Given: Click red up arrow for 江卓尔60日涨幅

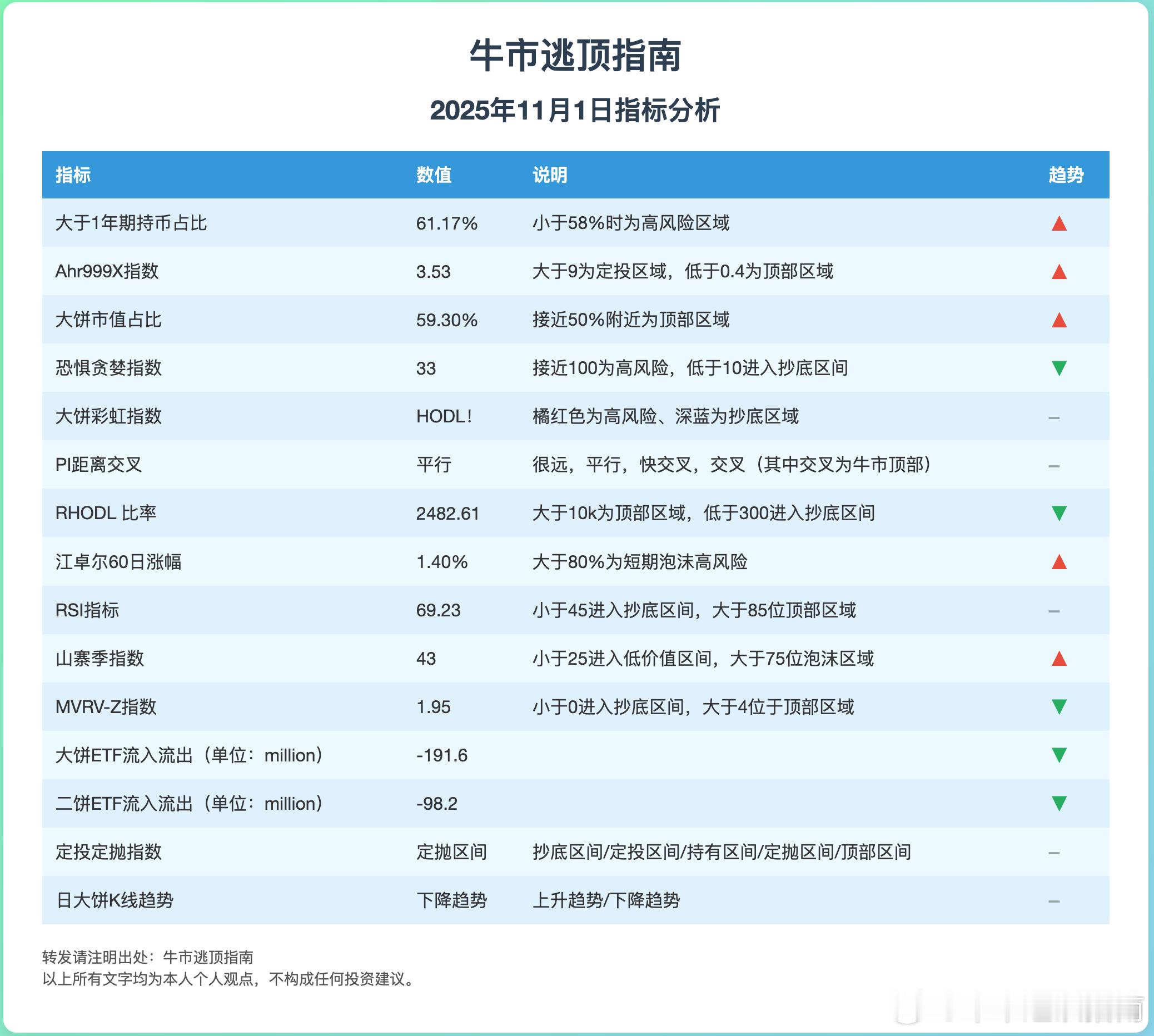Looking at the screenshot, I should 1058,562.
